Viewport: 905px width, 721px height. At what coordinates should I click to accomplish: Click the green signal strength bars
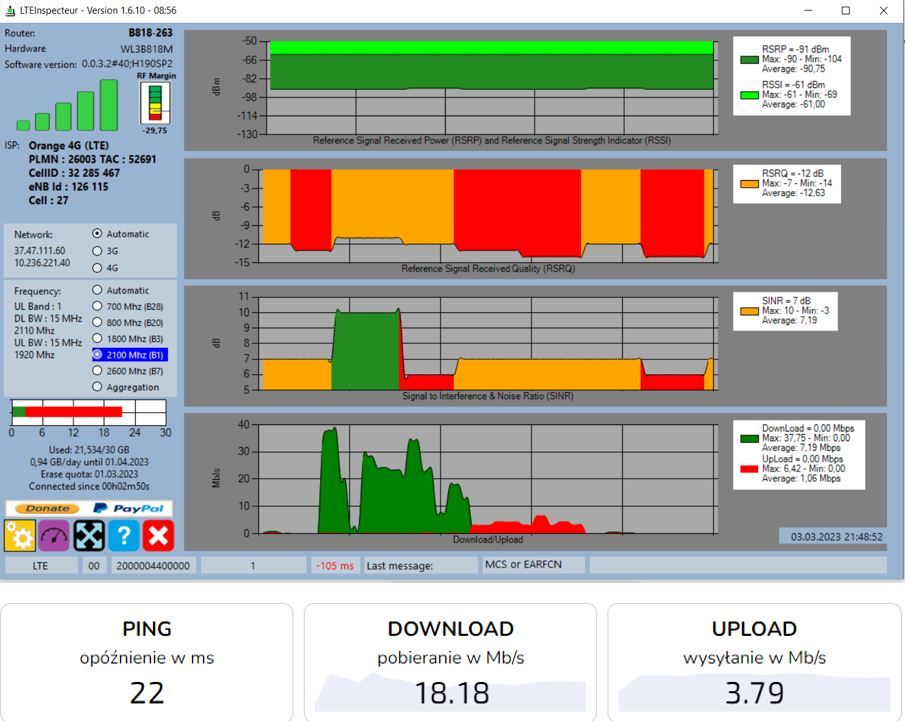pyautogui.click(x=68, y=106)
